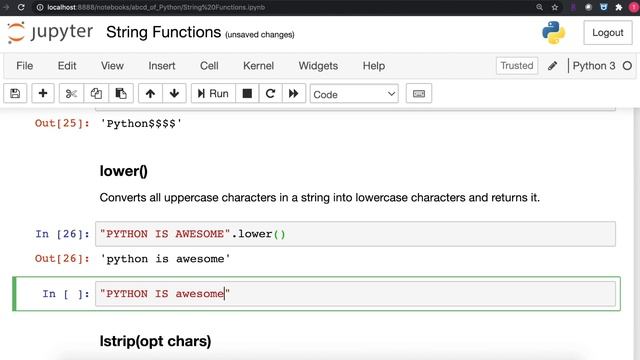
Task: Click the Out[25] result 'Python$$$$'
Action: [141, 124]
